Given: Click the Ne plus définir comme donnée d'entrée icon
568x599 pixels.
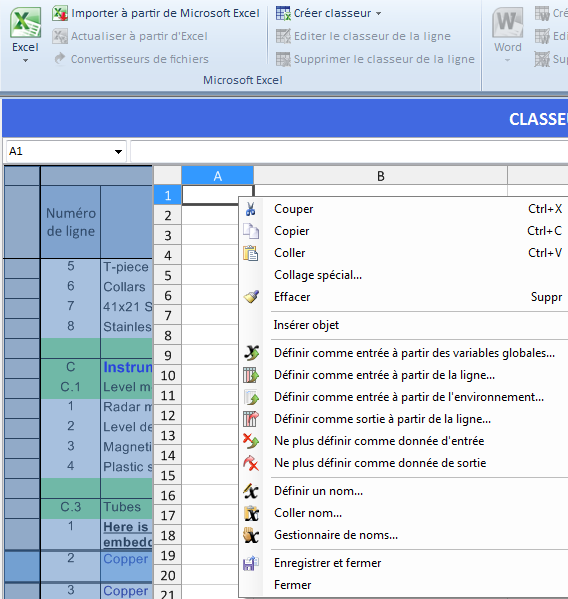Looking at the screenshot, I should [x=251, y=441].
